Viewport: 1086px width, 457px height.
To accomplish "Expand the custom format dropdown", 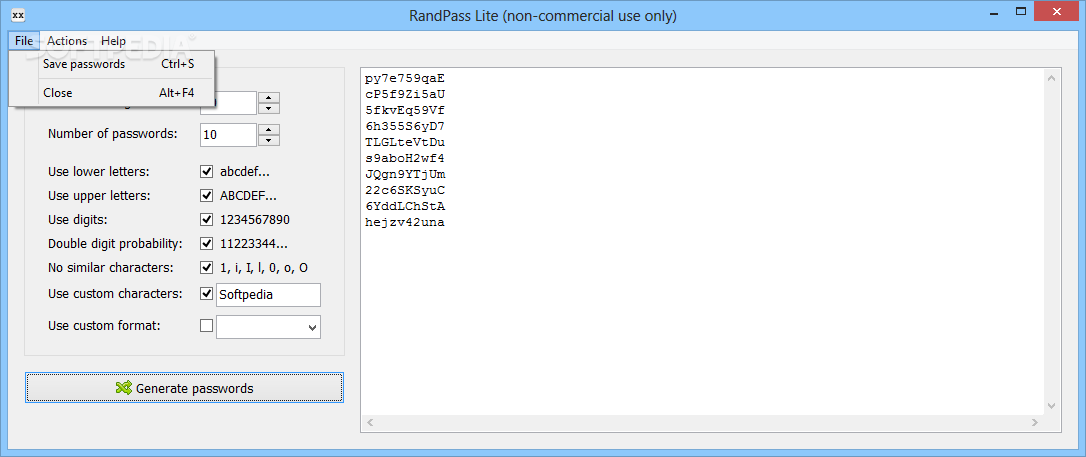I will pyautogui.click(x=312, y=328).
